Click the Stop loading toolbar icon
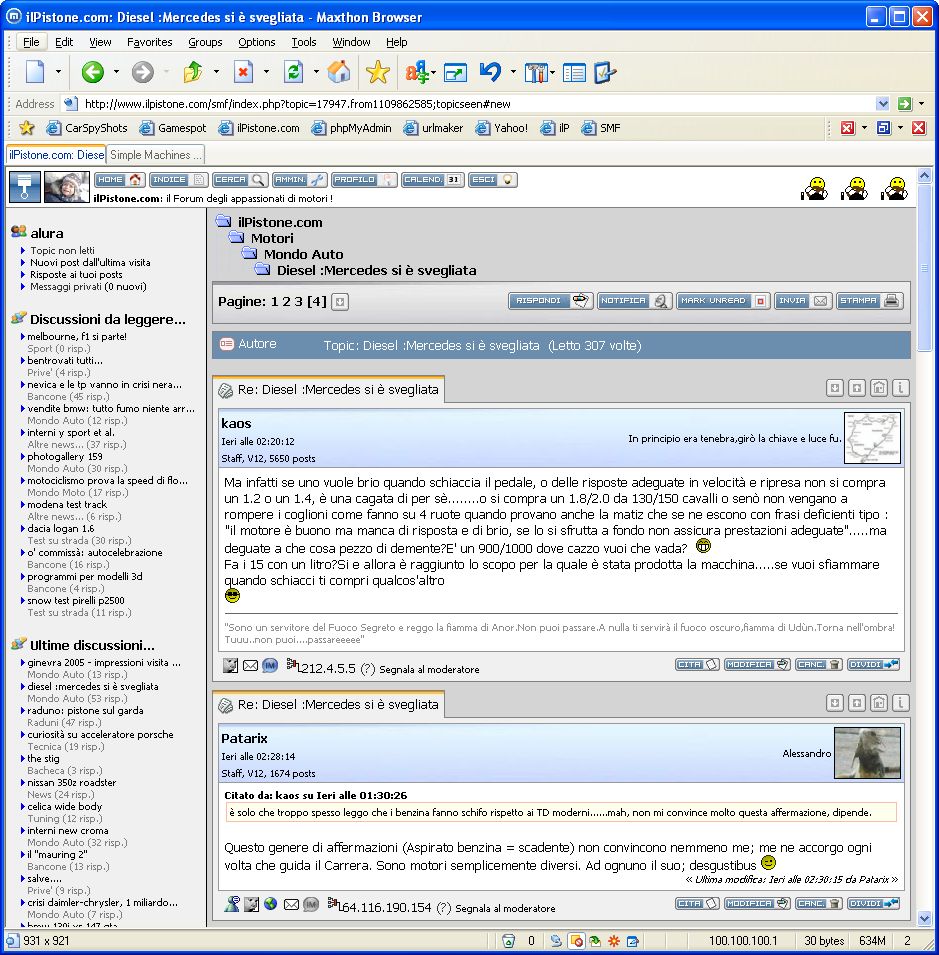Screen dimensions: 939x955 (243, 72)
